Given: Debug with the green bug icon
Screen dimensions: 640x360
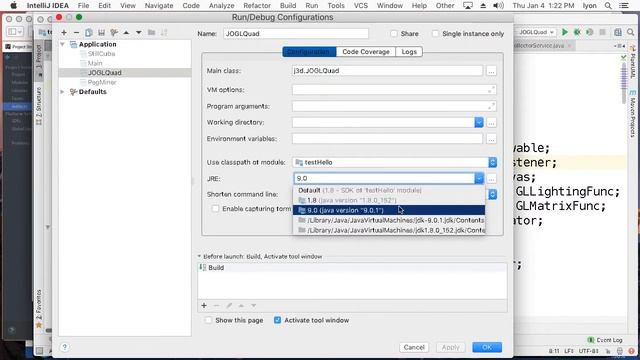Looking at the screenshot, I should point(577,32).
